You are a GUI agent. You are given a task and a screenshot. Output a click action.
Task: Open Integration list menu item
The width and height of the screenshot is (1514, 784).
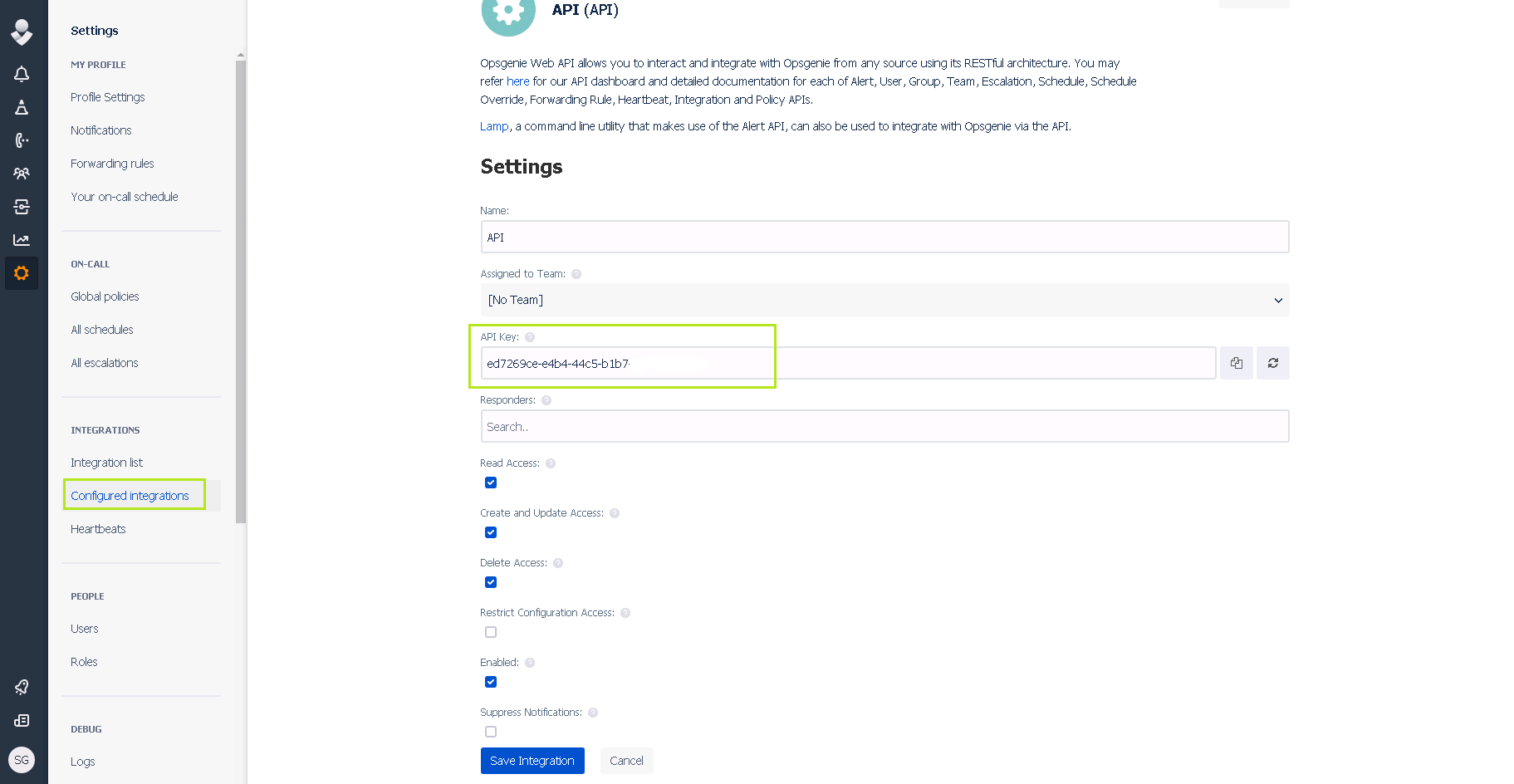(106, 463)
